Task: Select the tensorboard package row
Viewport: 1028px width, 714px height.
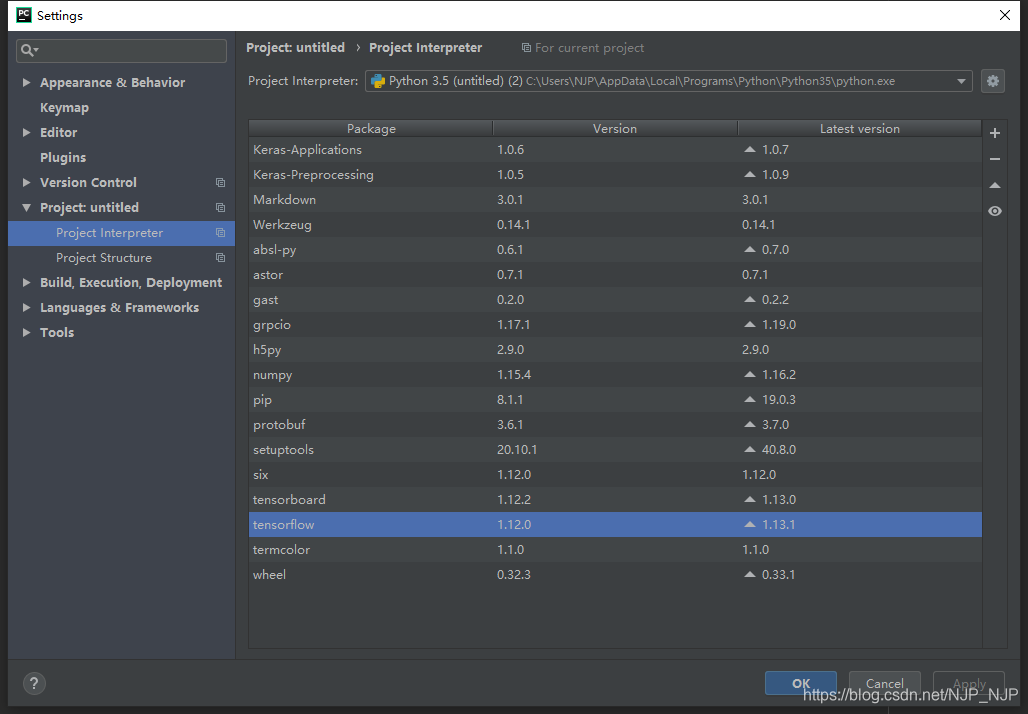Action: coord(615,500)
